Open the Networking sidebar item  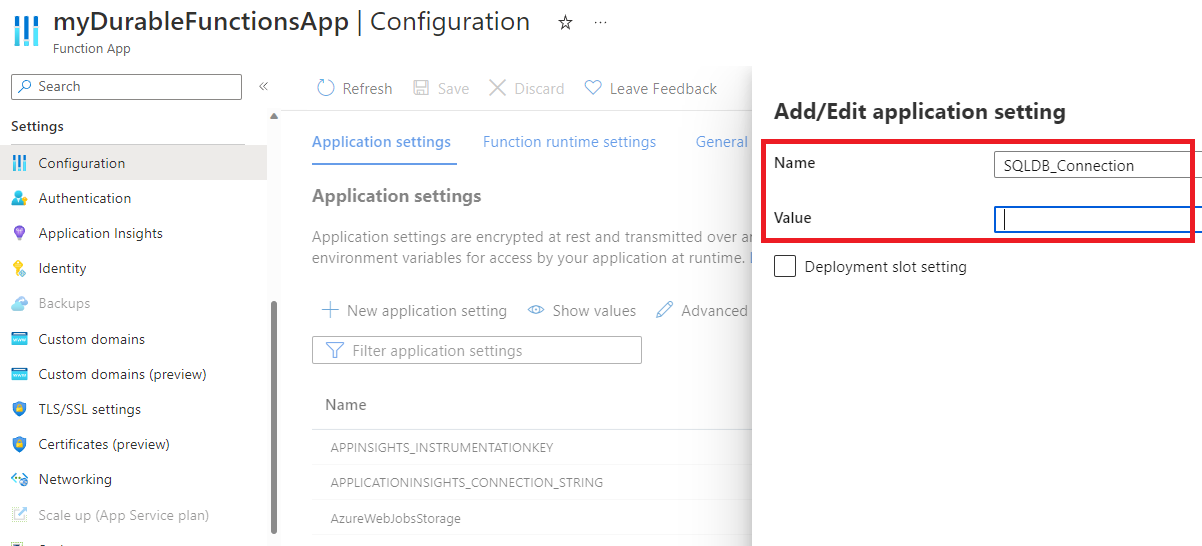pos(75,479)
